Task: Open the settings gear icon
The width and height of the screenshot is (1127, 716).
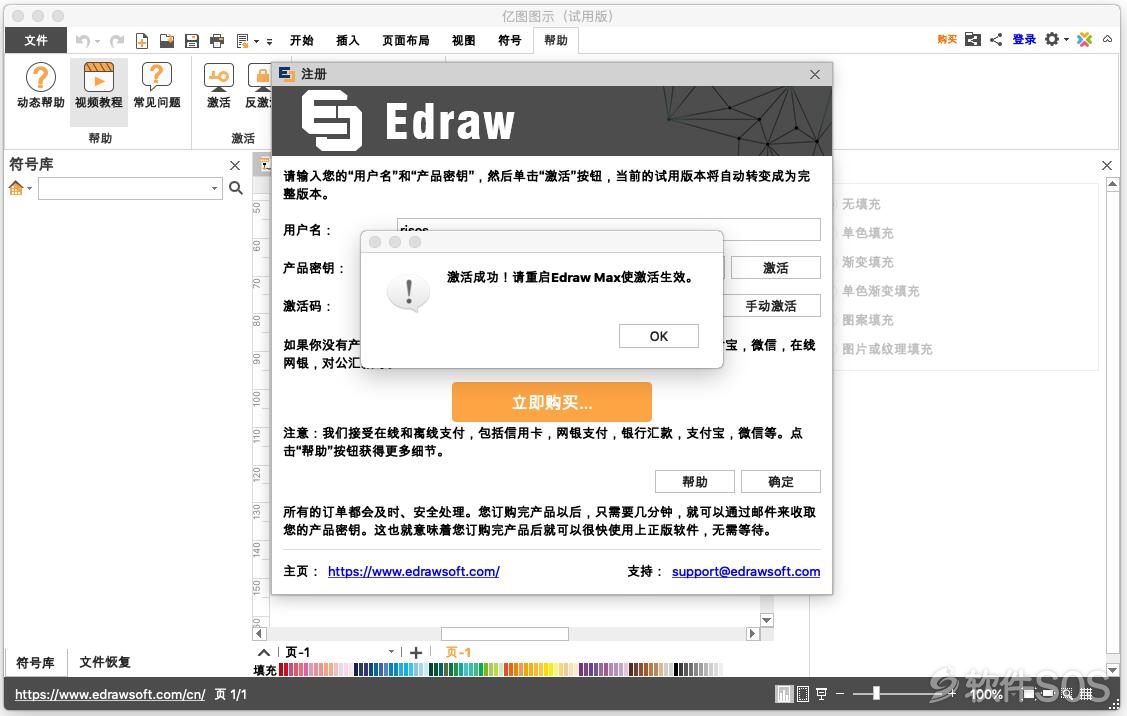Action: [1052, 40]
